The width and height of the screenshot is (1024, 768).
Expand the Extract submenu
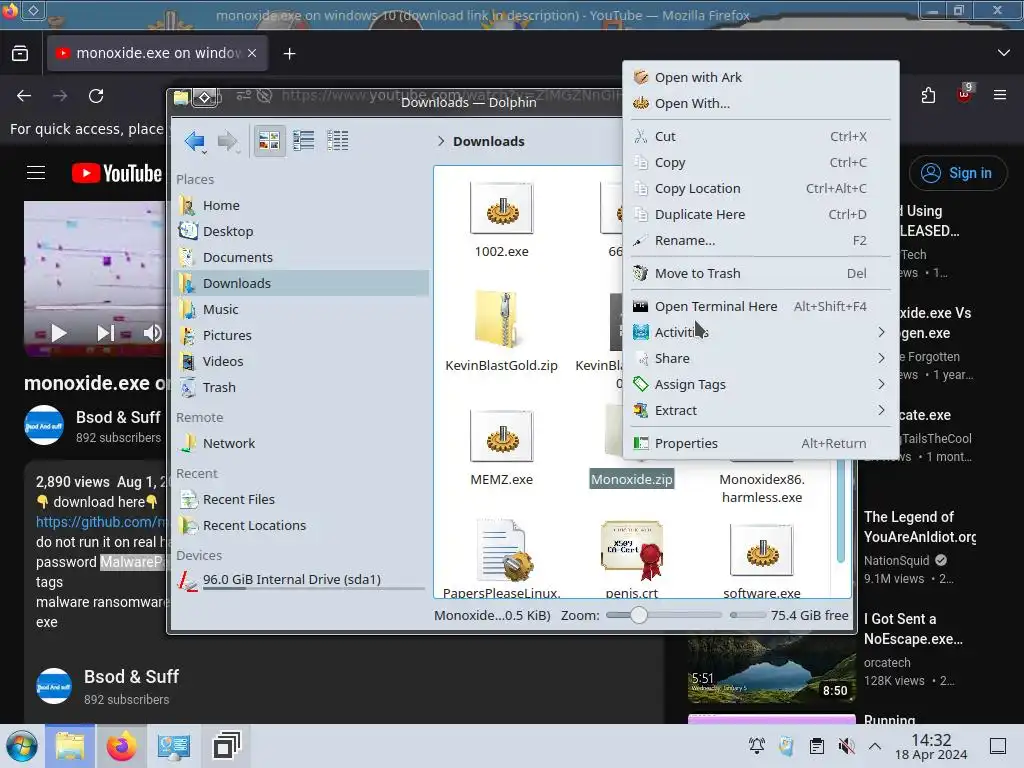point(761,411)
